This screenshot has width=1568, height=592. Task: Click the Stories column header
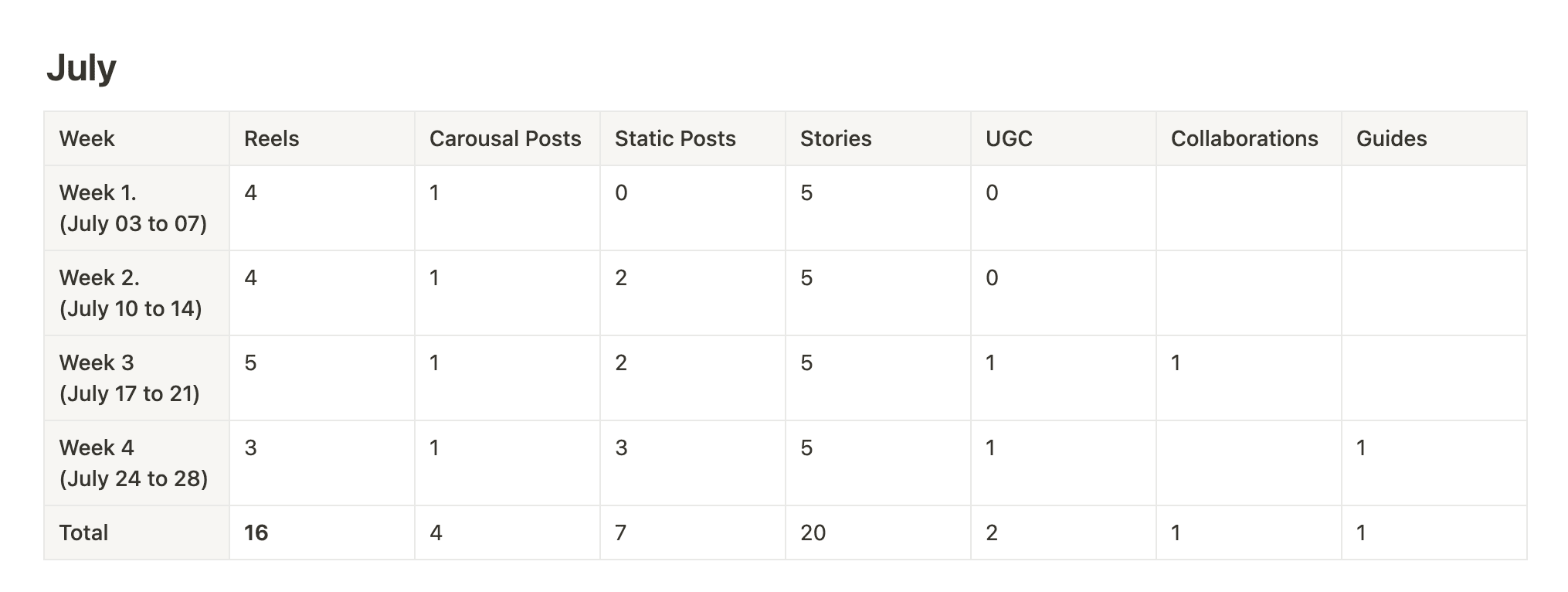pos(878,138)
